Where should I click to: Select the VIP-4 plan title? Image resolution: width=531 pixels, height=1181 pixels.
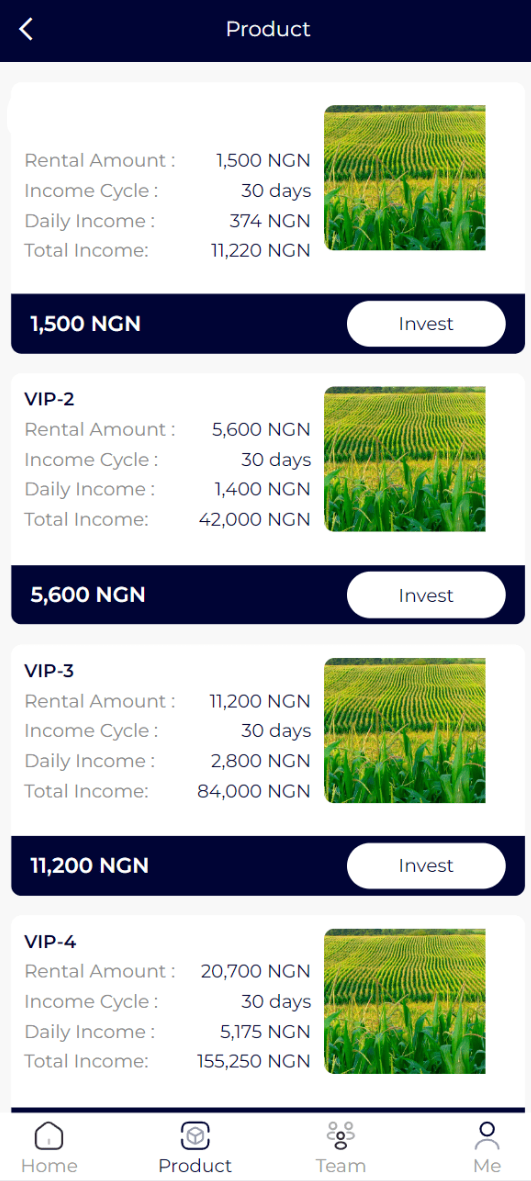pyautogui.click(x=50, y=941)
